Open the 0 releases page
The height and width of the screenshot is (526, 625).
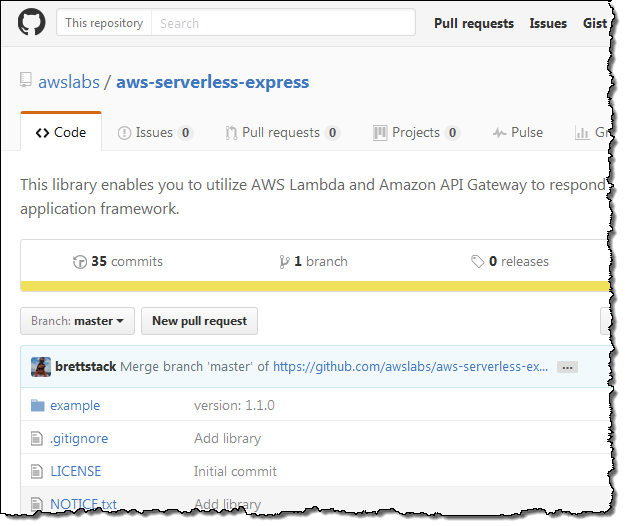510,261
